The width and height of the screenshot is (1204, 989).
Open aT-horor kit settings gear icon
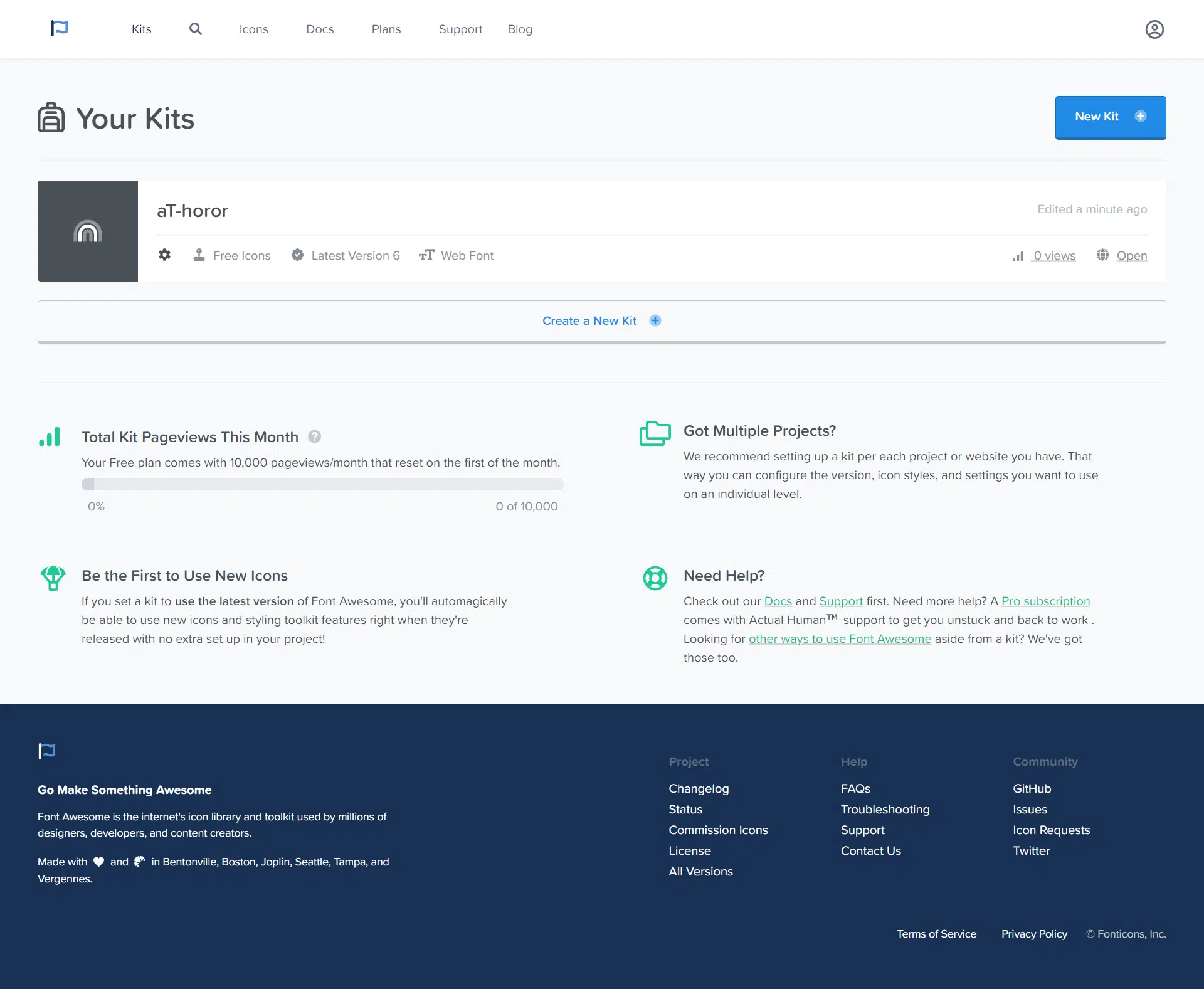[x=164, y=255]
